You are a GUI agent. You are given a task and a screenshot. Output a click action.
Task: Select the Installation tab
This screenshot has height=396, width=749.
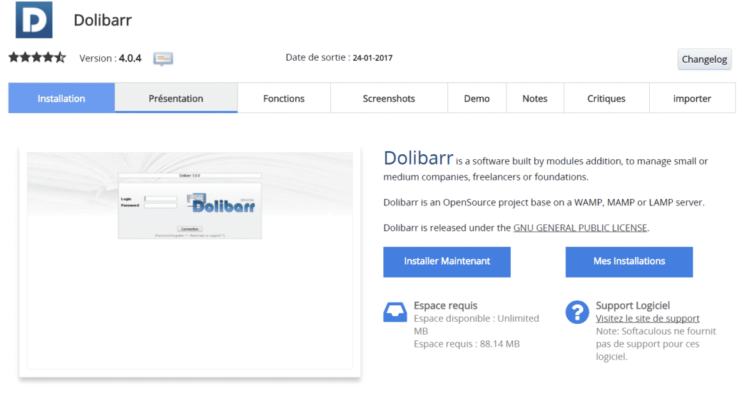(62, 98)
